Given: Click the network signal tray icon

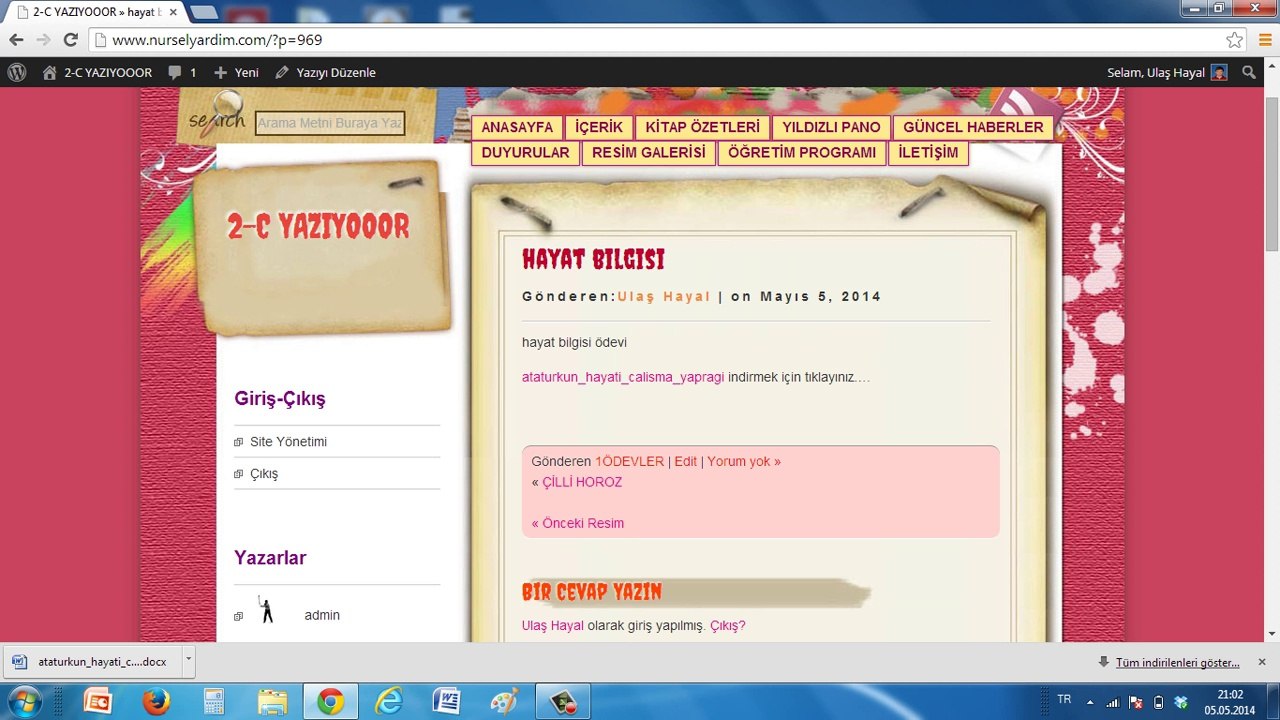Looking at the screenshot, I should tap(1113, 702).
